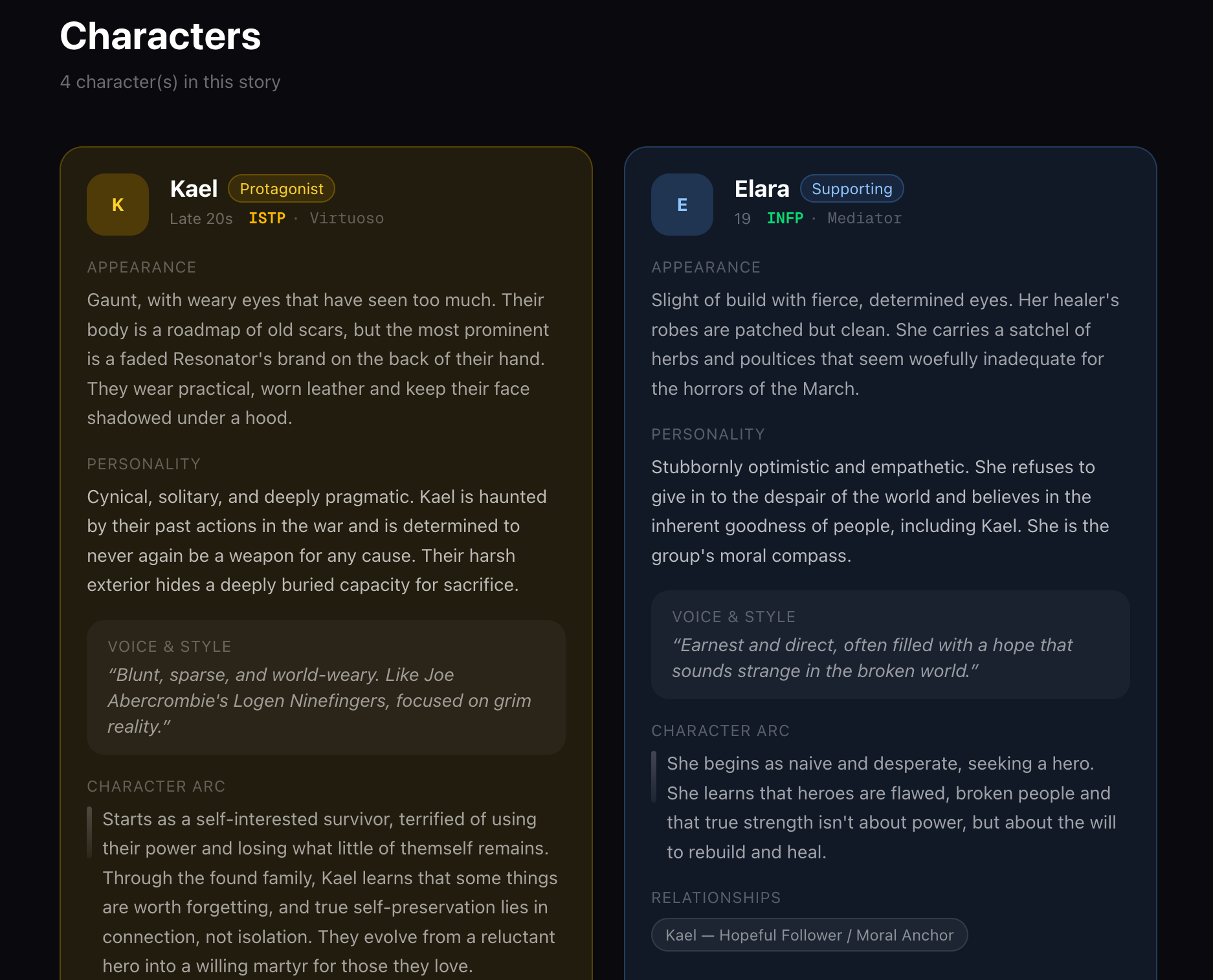Screen dimensions: 1213x980
Task: Click Elara's Personality section heading
Action: [x=708, y=434]
